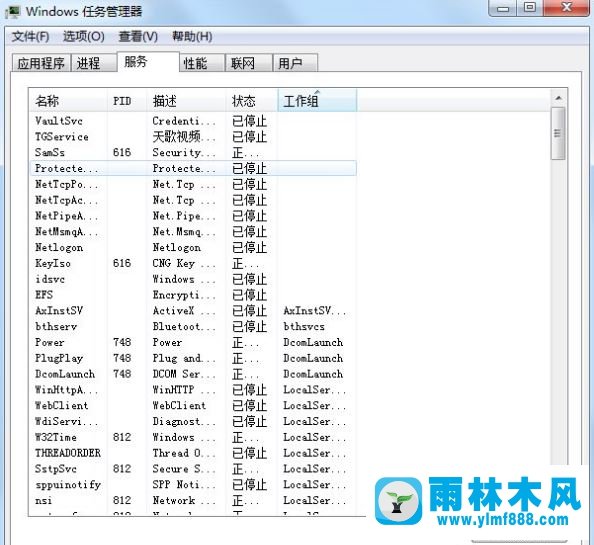
Task: Open the 帮助(H) menu
Action: coord(192,37)
